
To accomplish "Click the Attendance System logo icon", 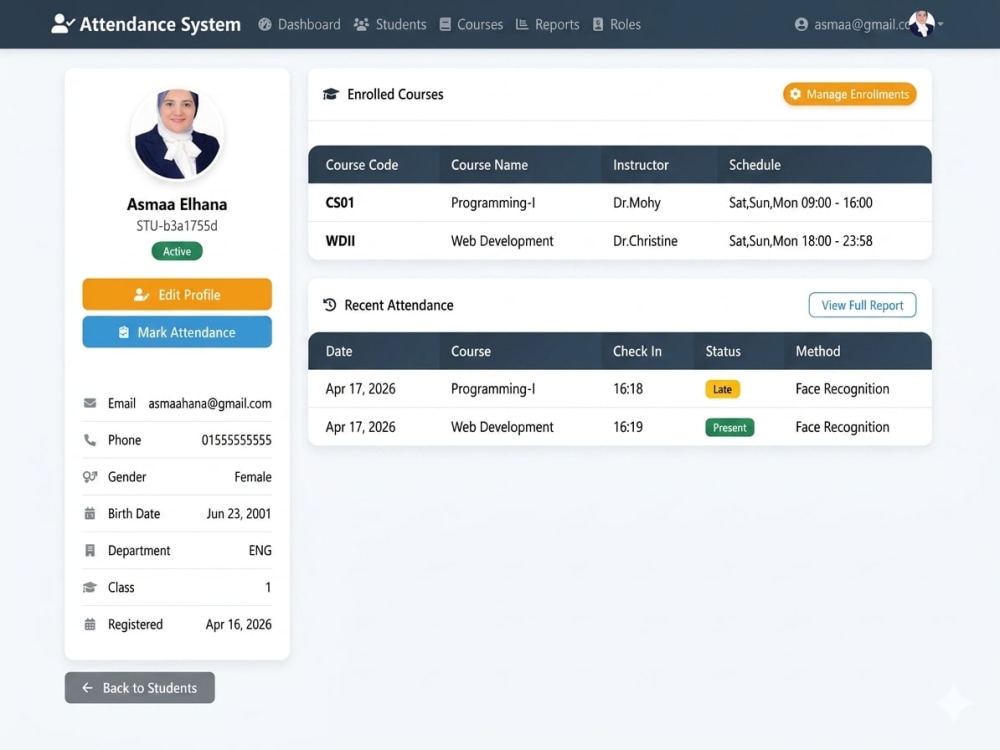I will tap(62, 24).
